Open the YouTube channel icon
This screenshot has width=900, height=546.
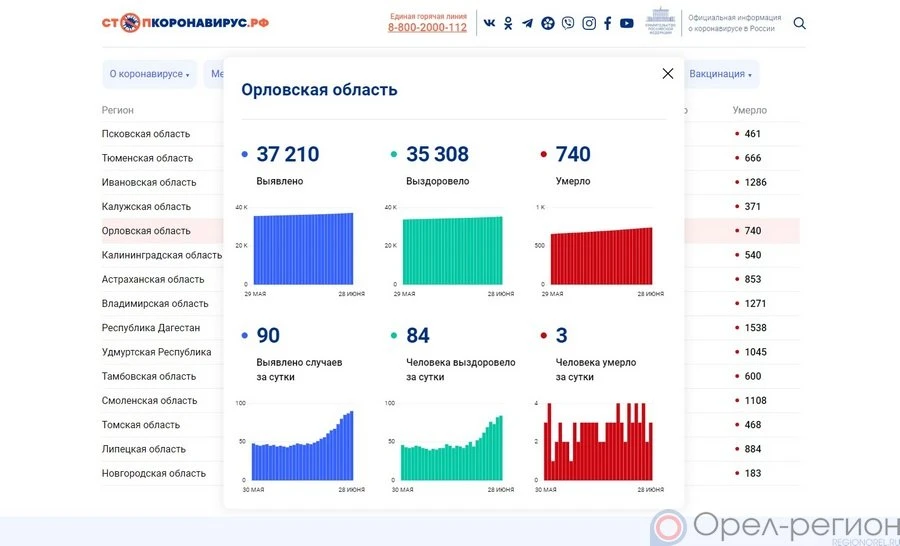pyautogui.click(x=626, y=23)
